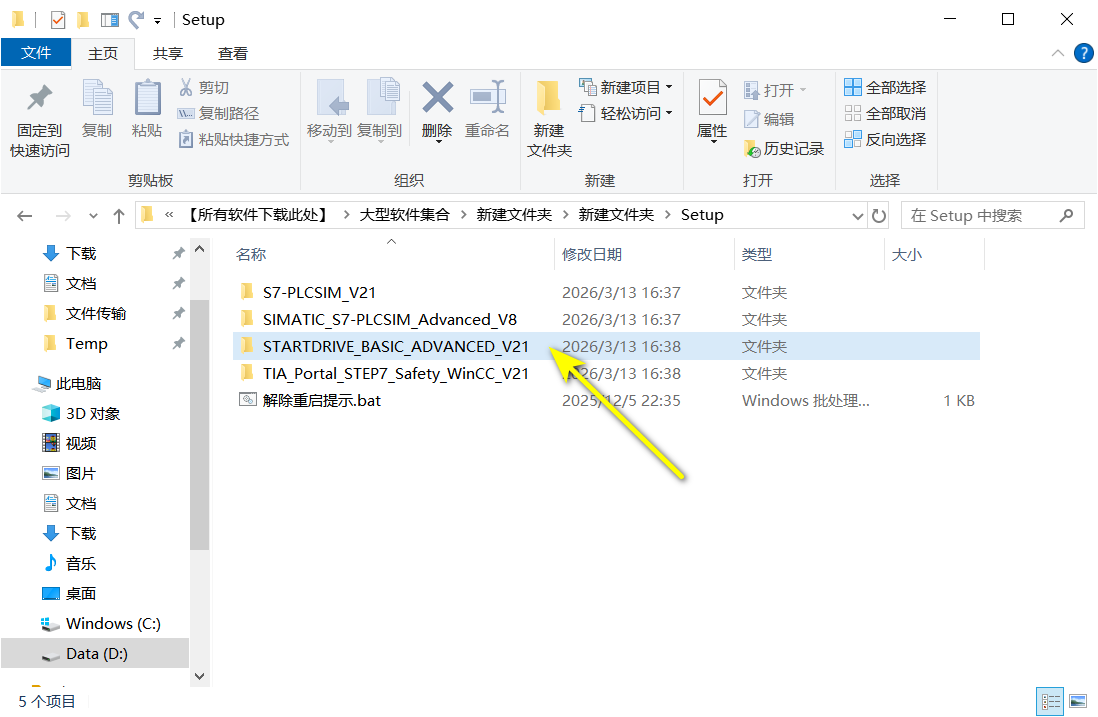This screenshot has width=1098, height=717.
Task: Go up one folder level arrow
Action: pos(119,216)
